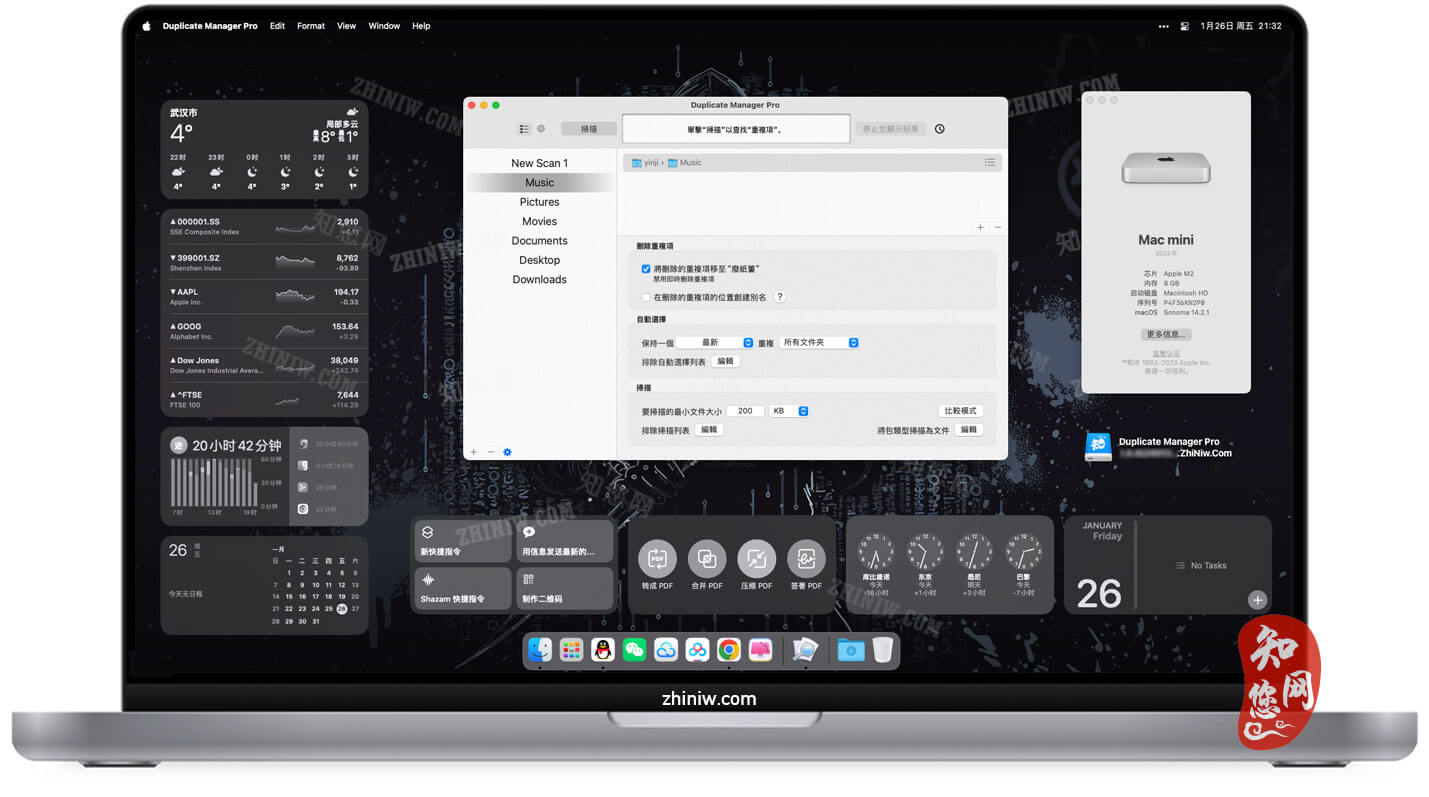Open the Help menu
Screen dimensions: 1429x797
click(421, 26)
